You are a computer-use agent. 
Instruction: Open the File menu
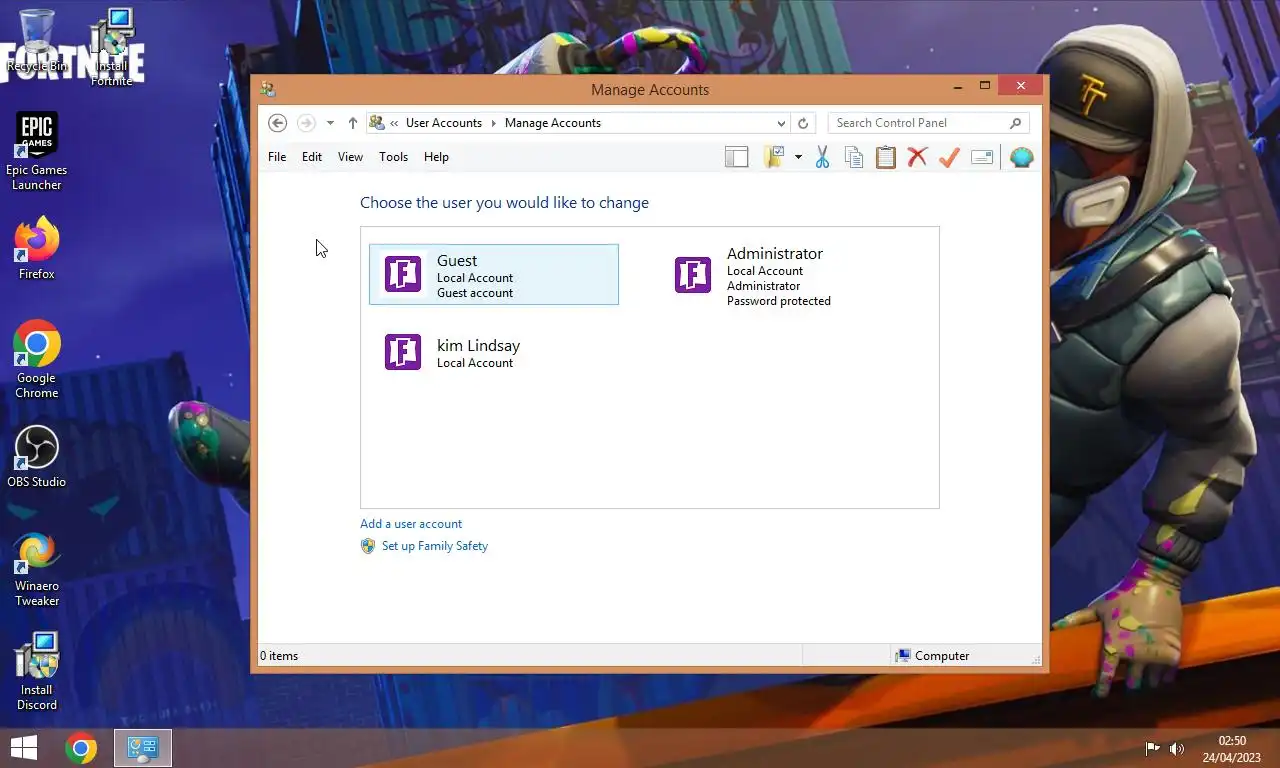coord(277,157)
